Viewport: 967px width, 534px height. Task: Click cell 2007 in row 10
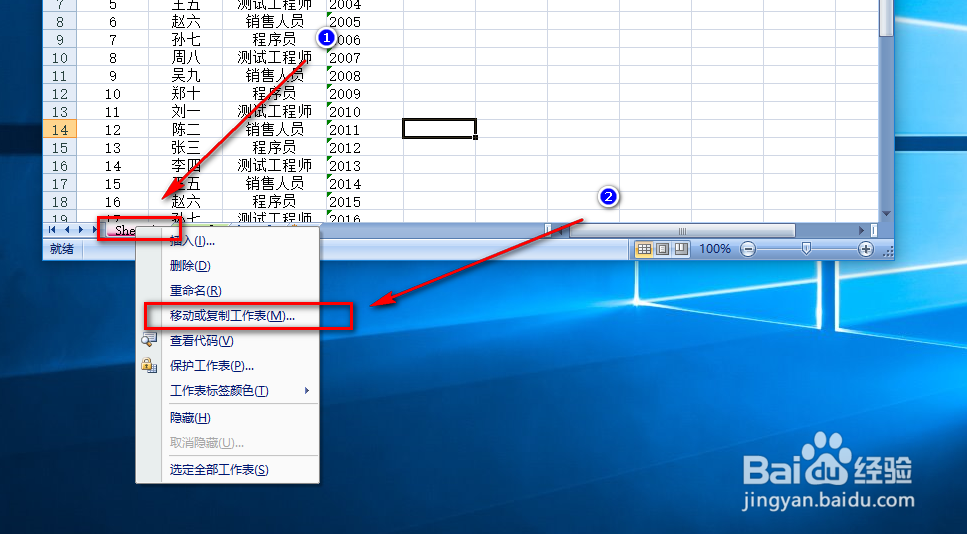pos(364,58)
